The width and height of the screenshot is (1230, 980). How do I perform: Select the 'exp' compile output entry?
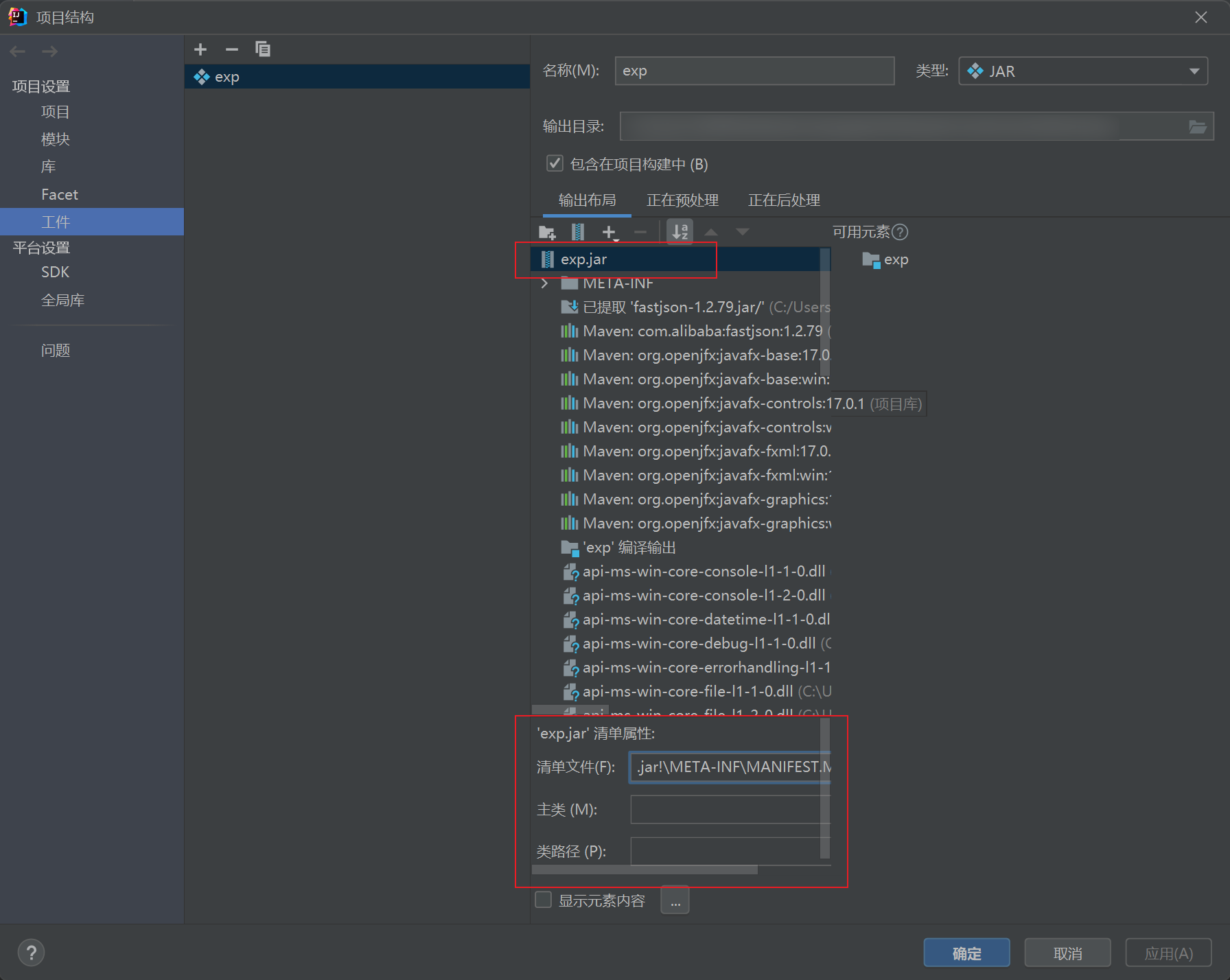(618, 548)
